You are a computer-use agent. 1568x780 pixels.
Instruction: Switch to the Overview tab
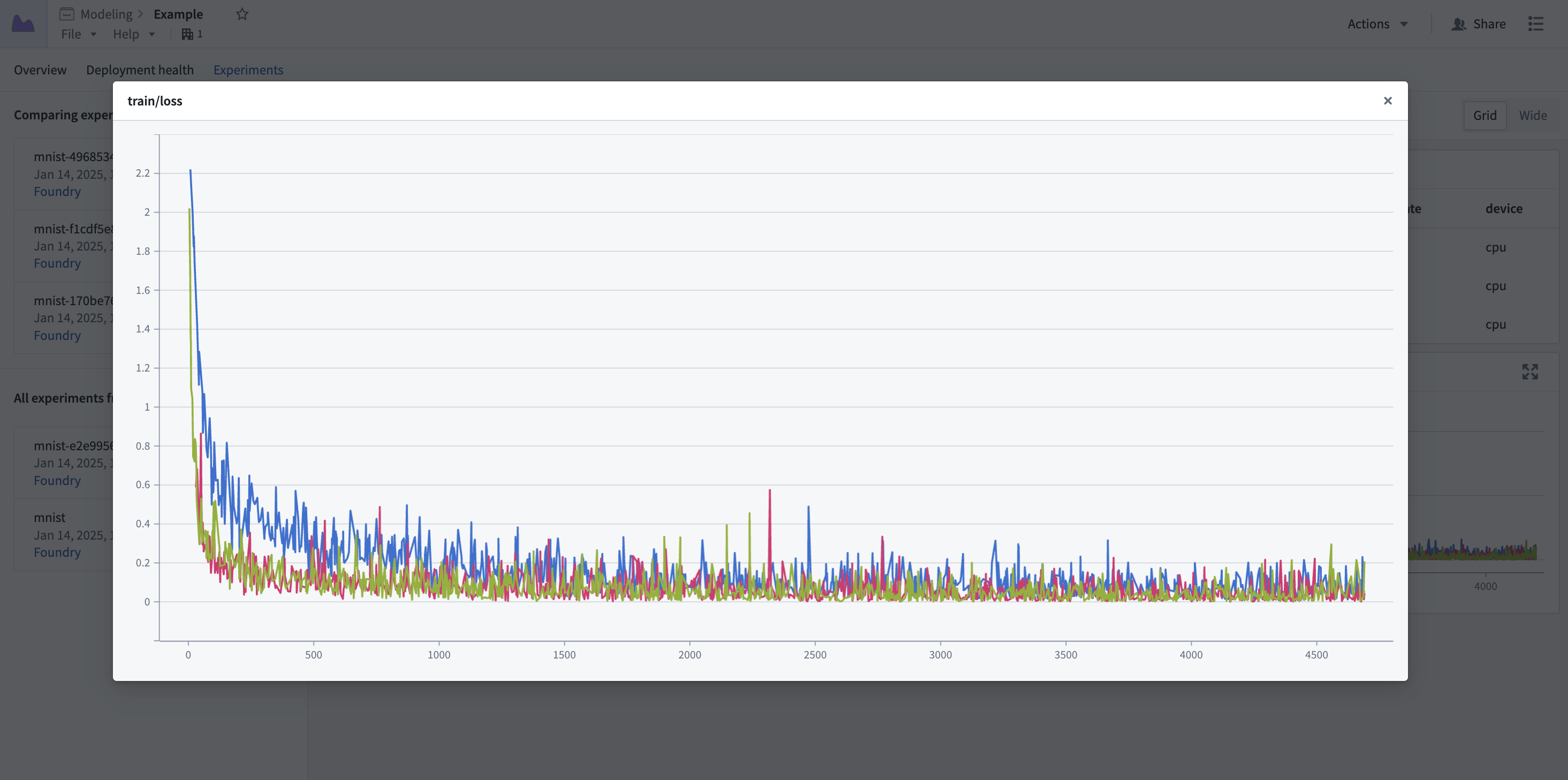click(40, 70)
